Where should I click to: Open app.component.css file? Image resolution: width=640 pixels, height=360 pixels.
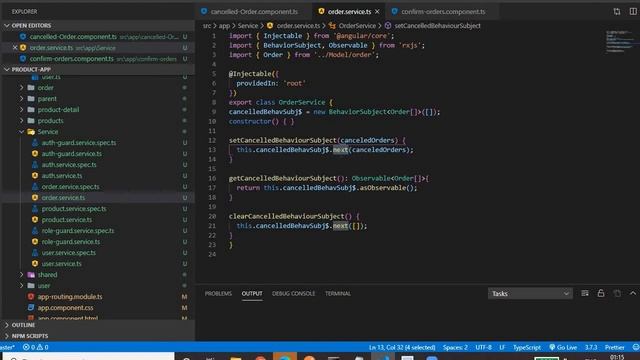65,308
